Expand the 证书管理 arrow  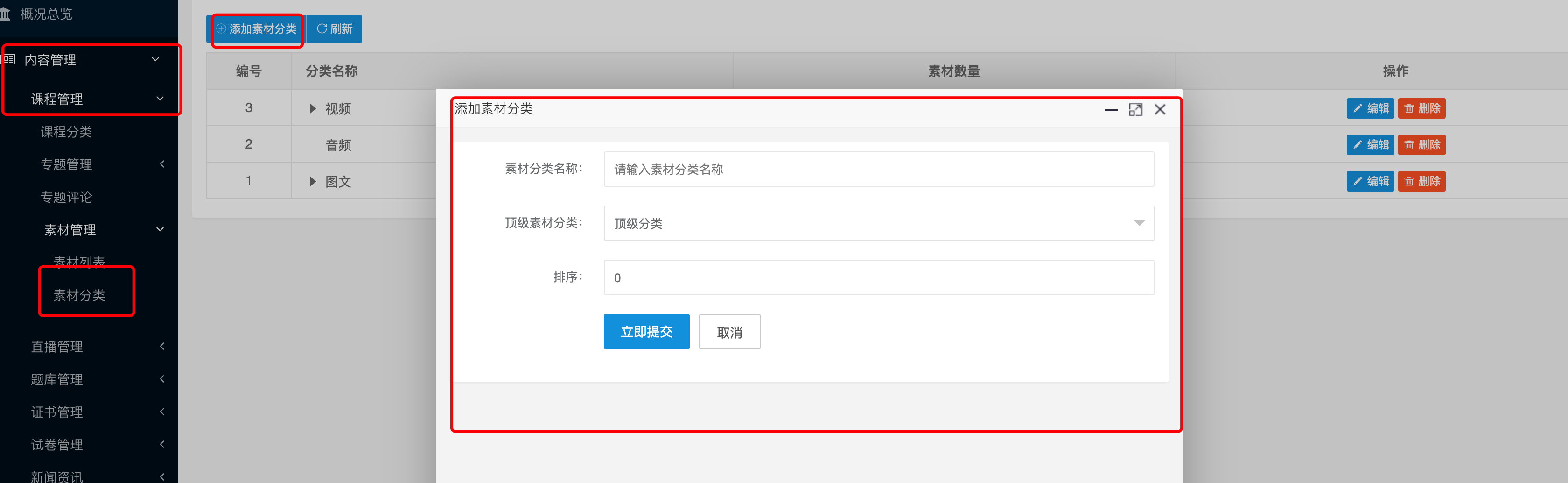[x=162, y=412]
